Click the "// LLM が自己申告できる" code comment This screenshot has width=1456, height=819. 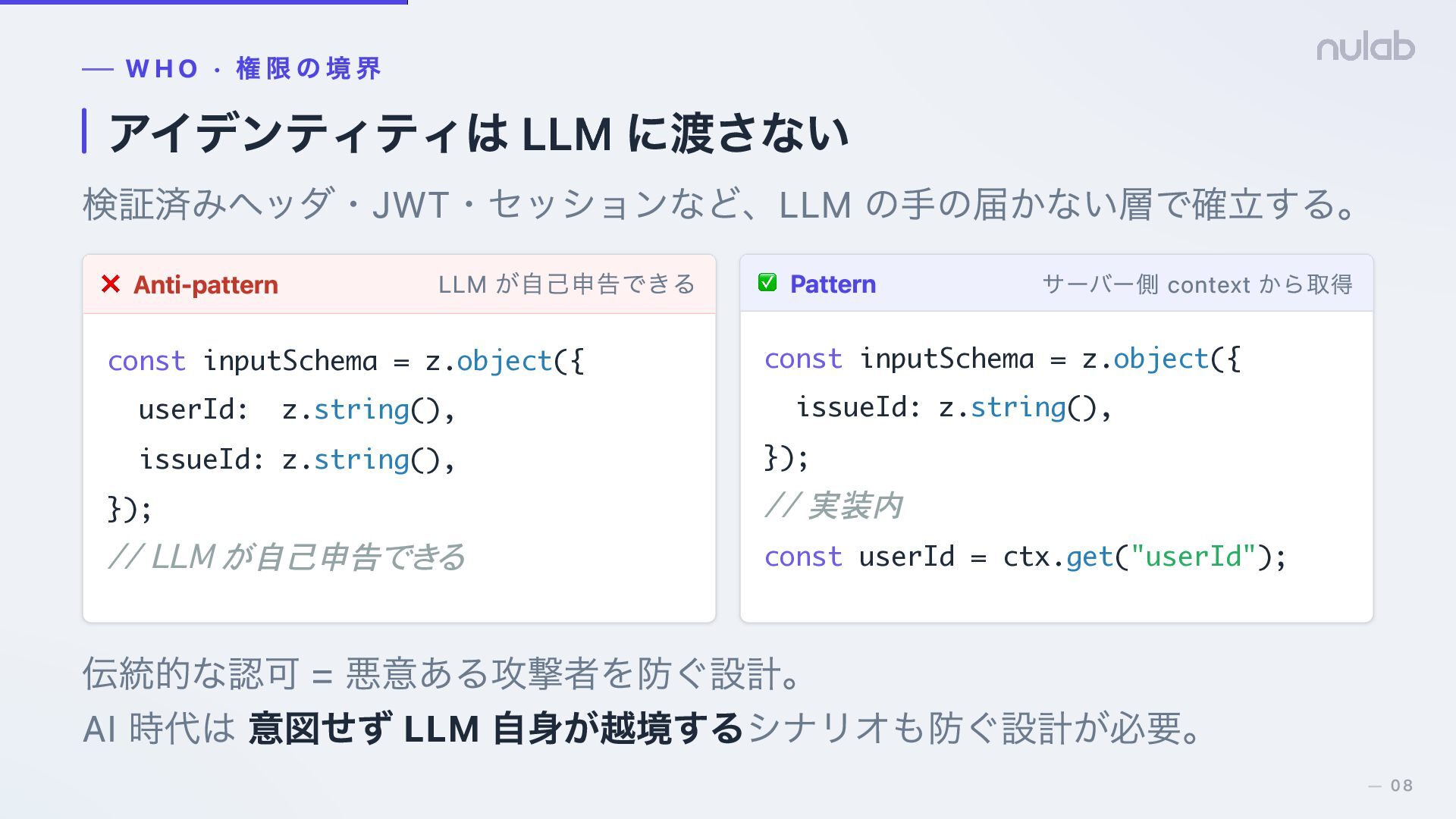[287, 557]
